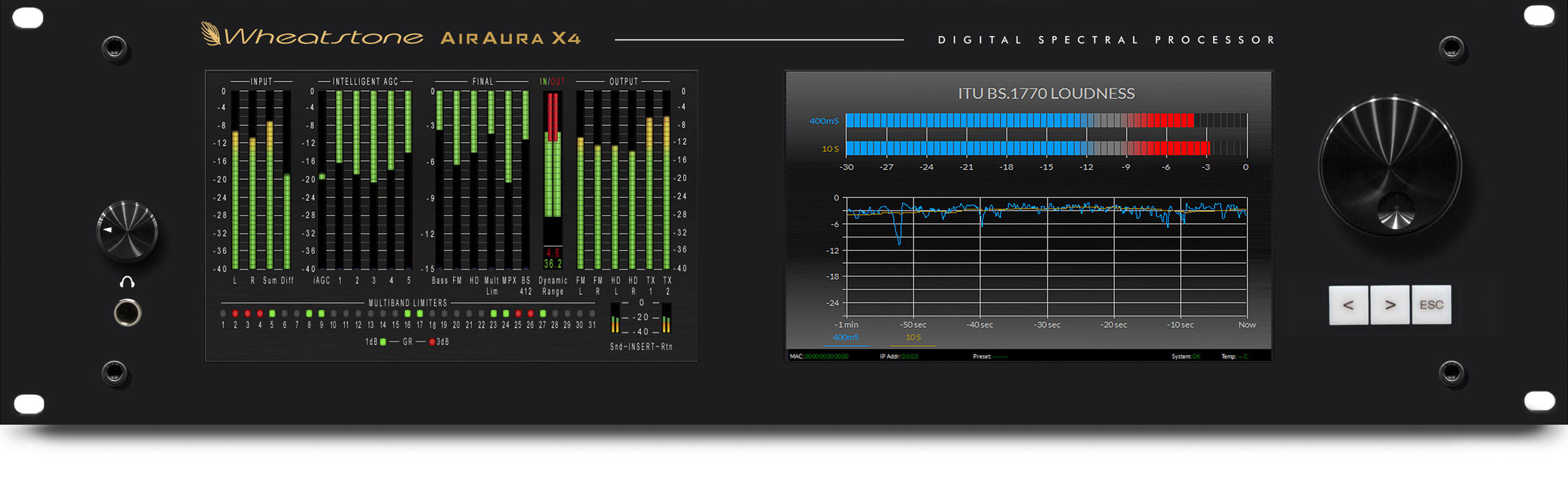Click the left arrow navigation button
Viewport: 1568px width, 478px height.
(1348, 305)
